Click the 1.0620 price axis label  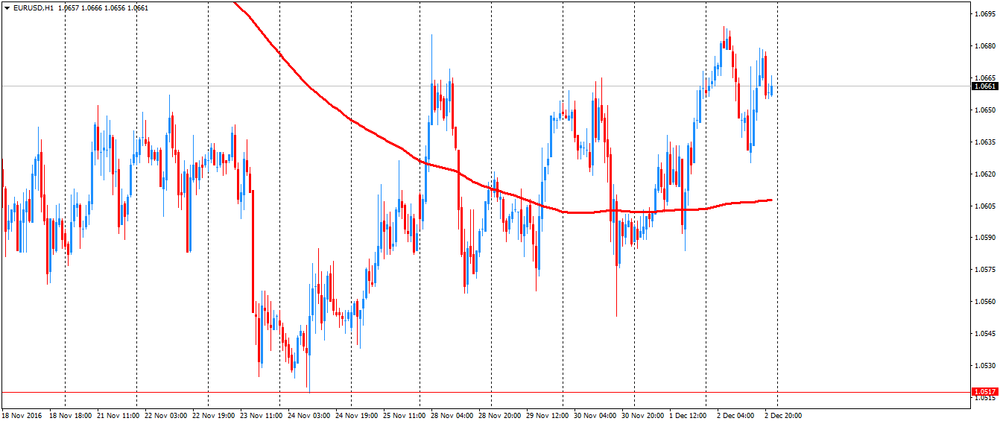984,173
